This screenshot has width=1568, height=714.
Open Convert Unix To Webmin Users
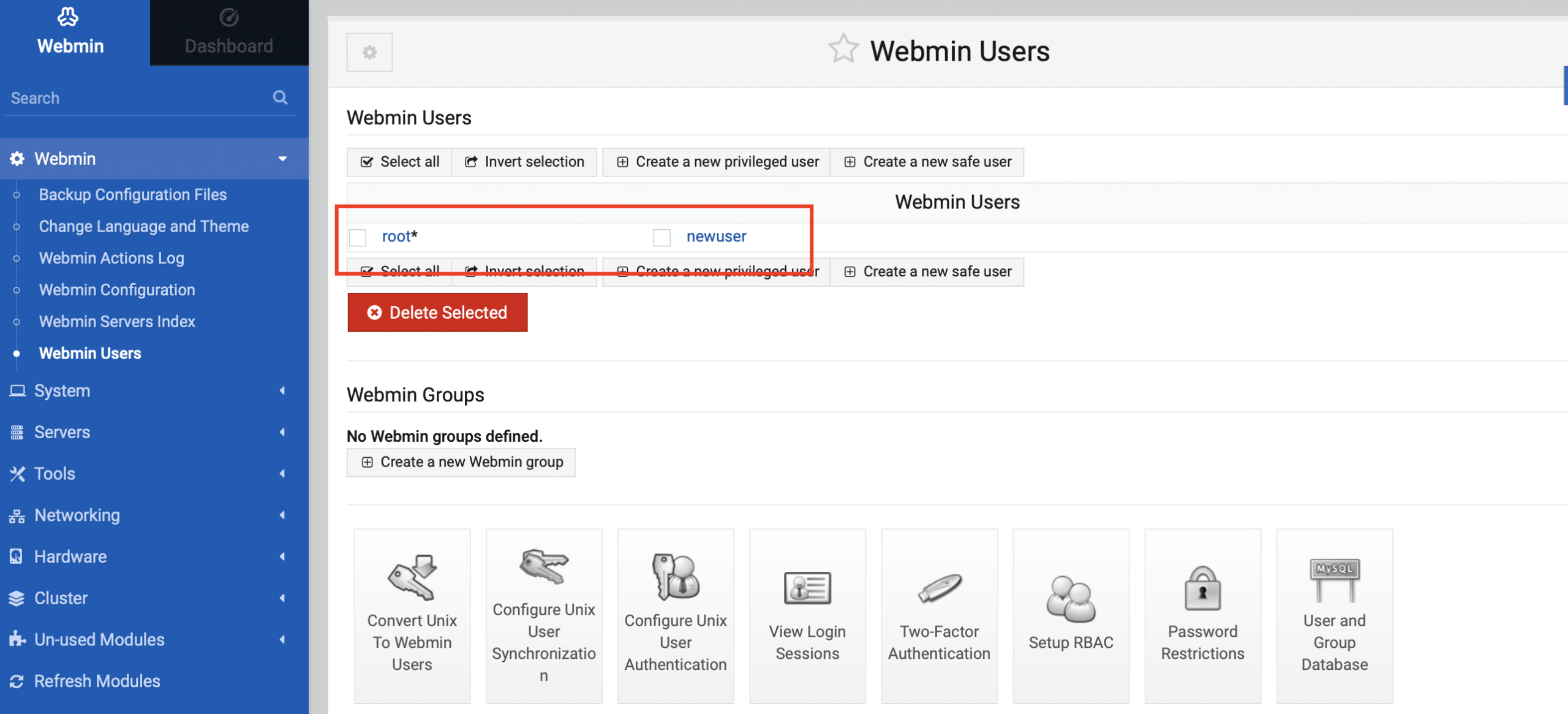[412, 615]
